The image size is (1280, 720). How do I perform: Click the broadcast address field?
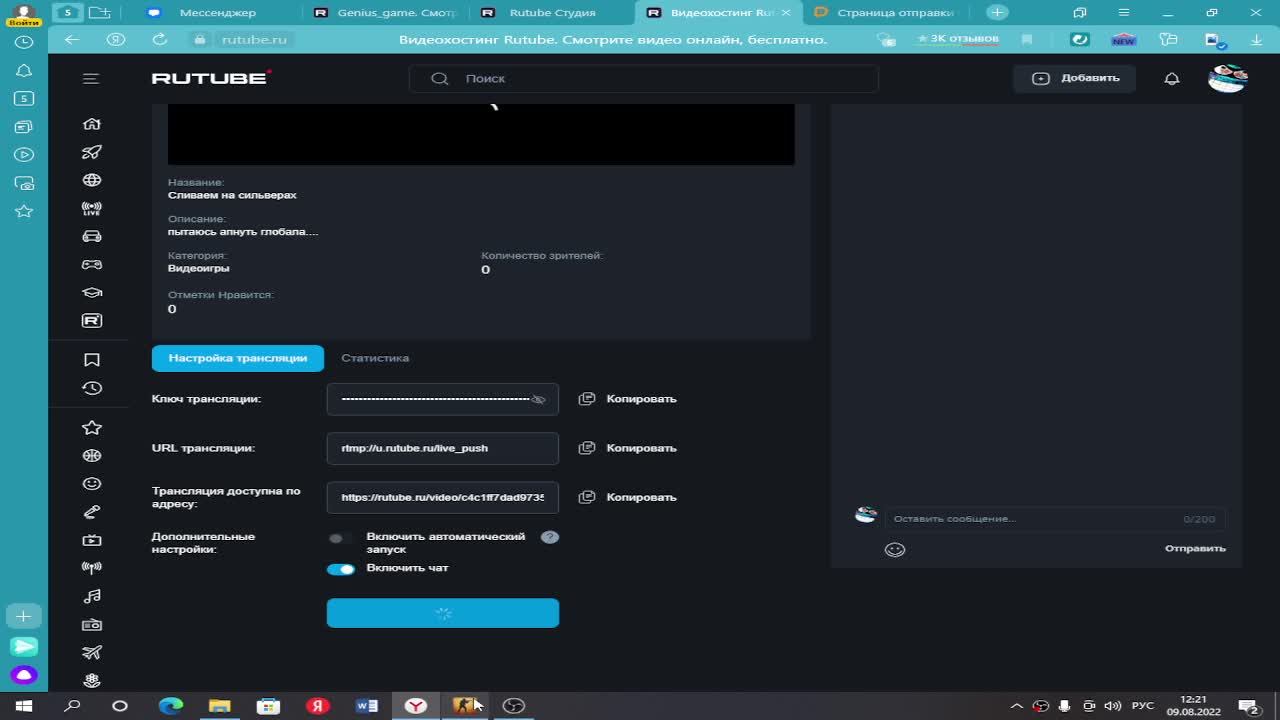point(443,497)
